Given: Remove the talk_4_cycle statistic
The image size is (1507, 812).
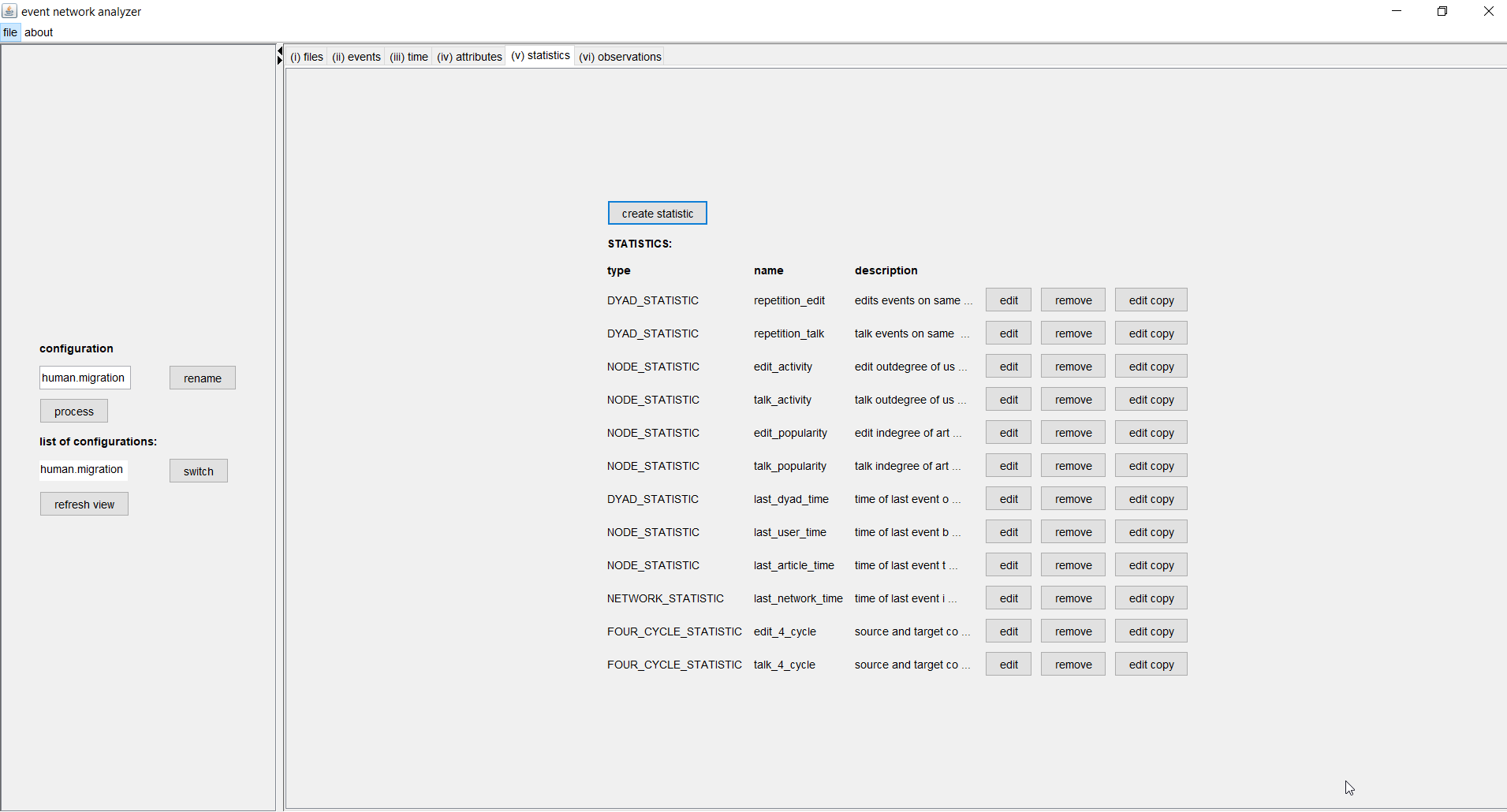Looking at the screenshot, I should [1073, 665].
